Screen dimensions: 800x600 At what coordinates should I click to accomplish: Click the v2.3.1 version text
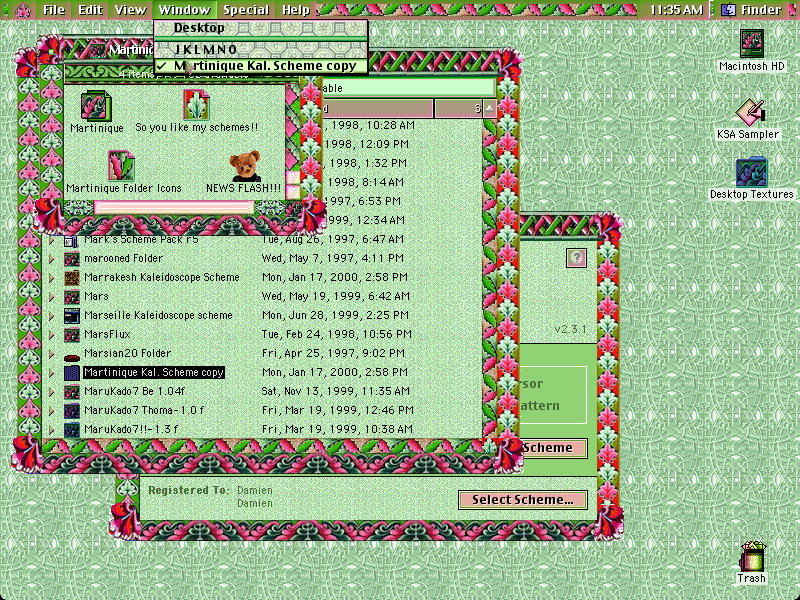570,330
